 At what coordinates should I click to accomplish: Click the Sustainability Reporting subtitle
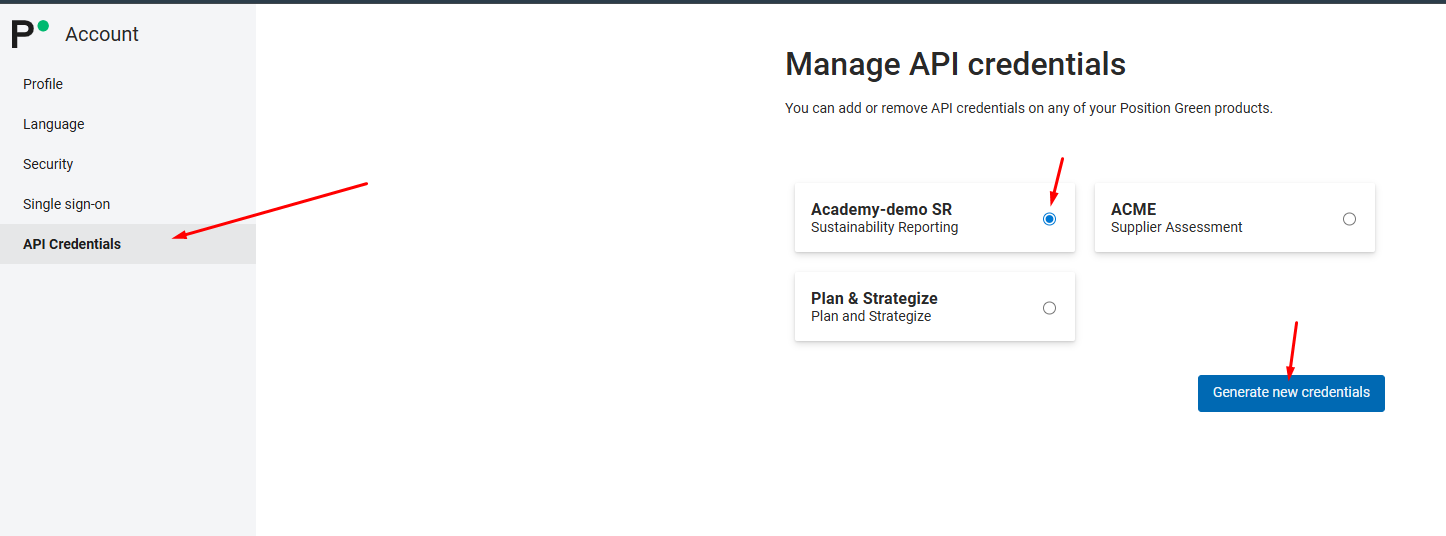coord(884,227)
